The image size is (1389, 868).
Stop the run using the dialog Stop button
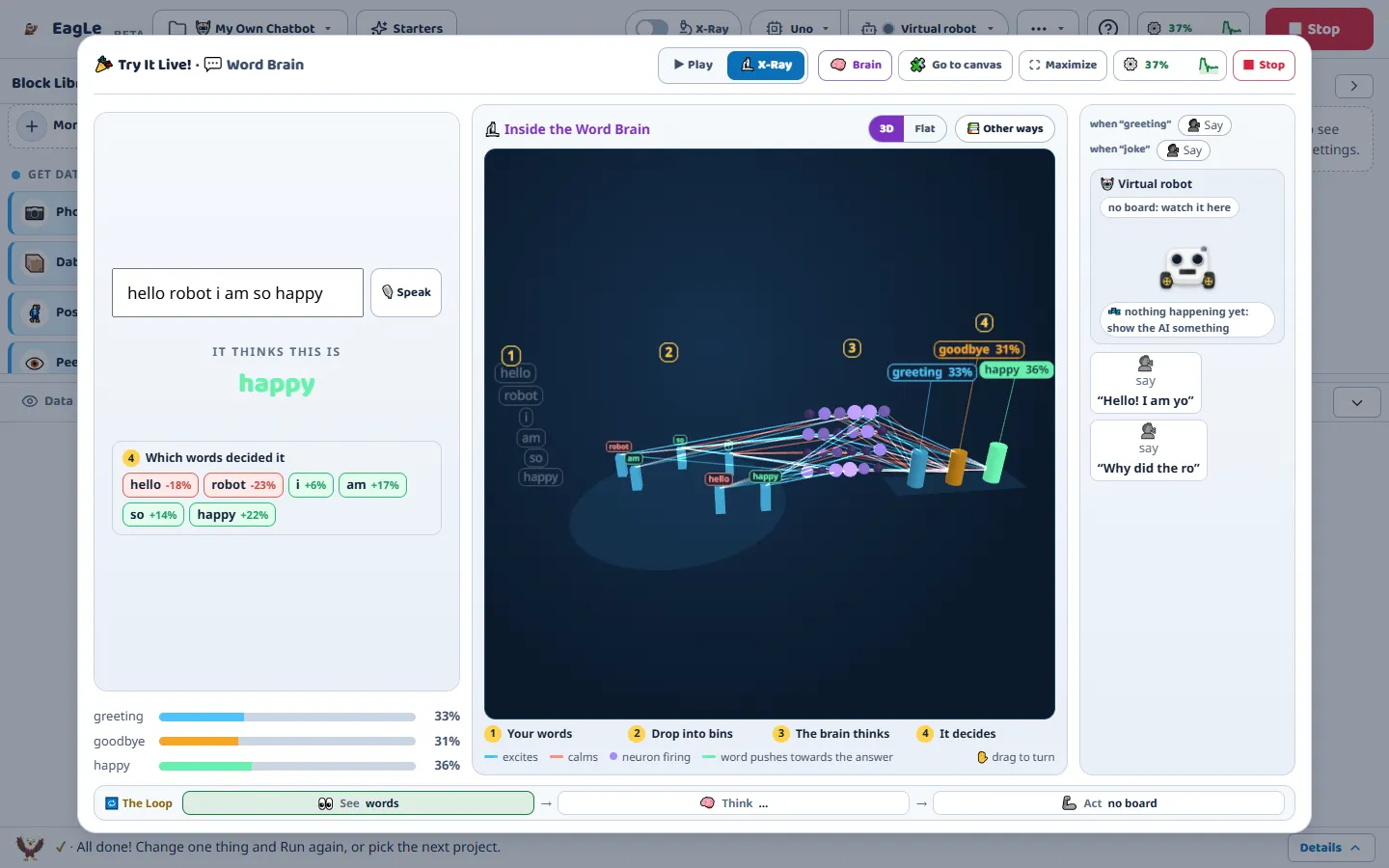pos(1264,65)
